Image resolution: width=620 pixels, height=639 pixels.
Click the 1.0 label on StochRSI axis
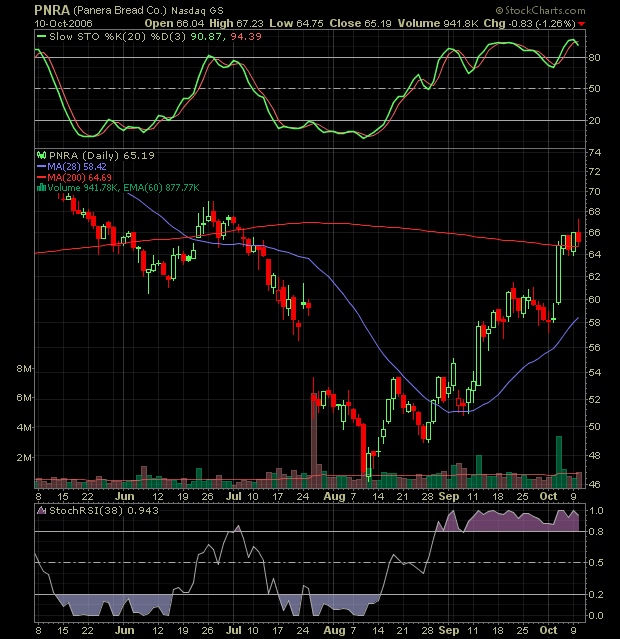[596, 511]
